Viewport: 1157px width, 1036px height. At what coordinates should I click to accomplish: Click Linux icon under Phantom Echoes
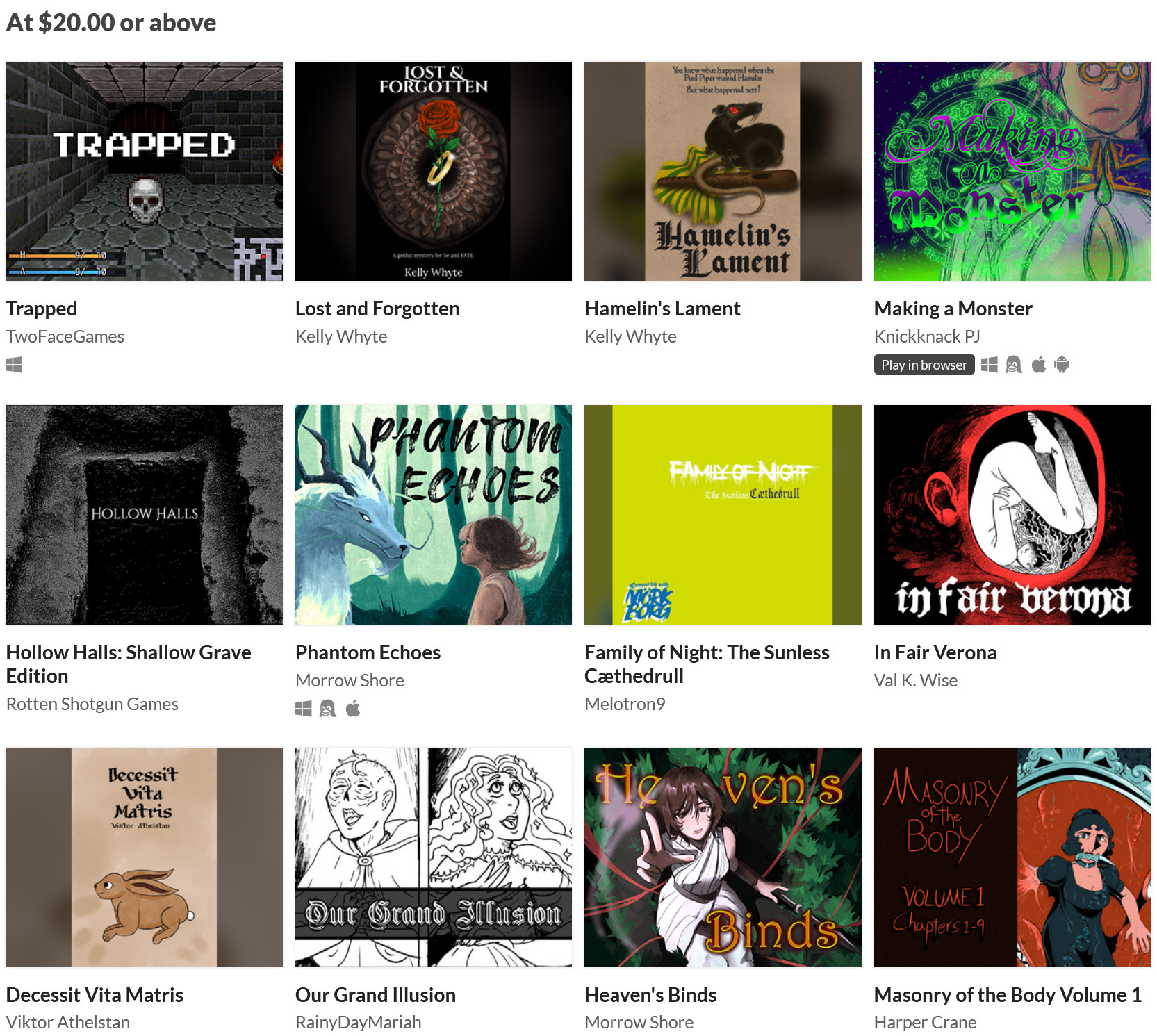(328, 709)
